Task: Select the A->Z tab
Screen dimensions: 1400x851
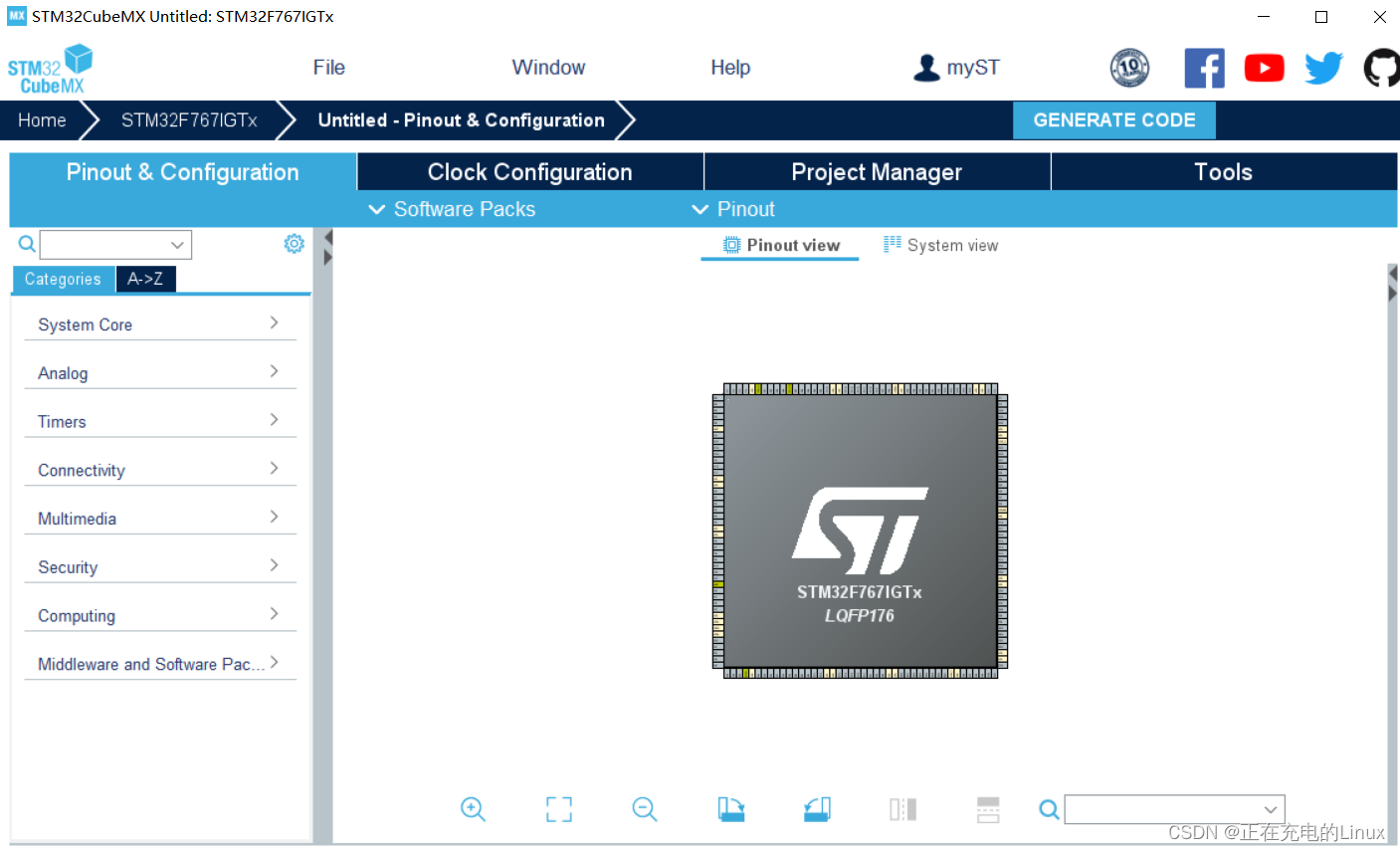Action: [145, 280]
